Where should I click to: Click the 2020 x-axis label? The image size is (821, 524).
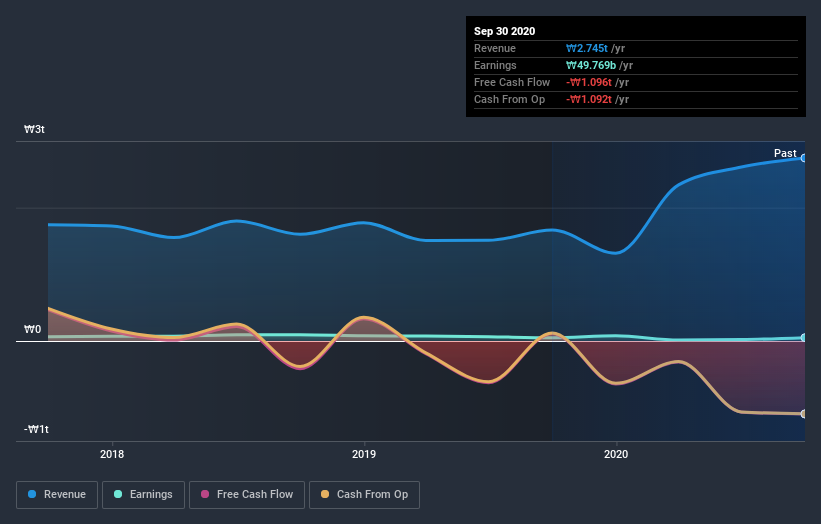tap(616, 454)
